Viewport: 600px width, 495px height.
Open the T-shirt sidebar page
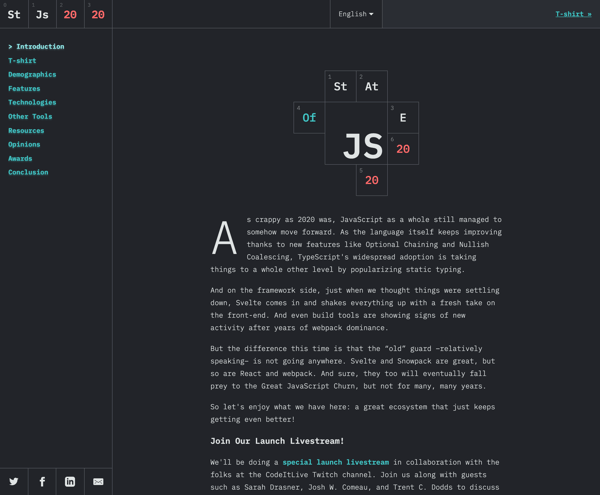click(x=22, y=60)
